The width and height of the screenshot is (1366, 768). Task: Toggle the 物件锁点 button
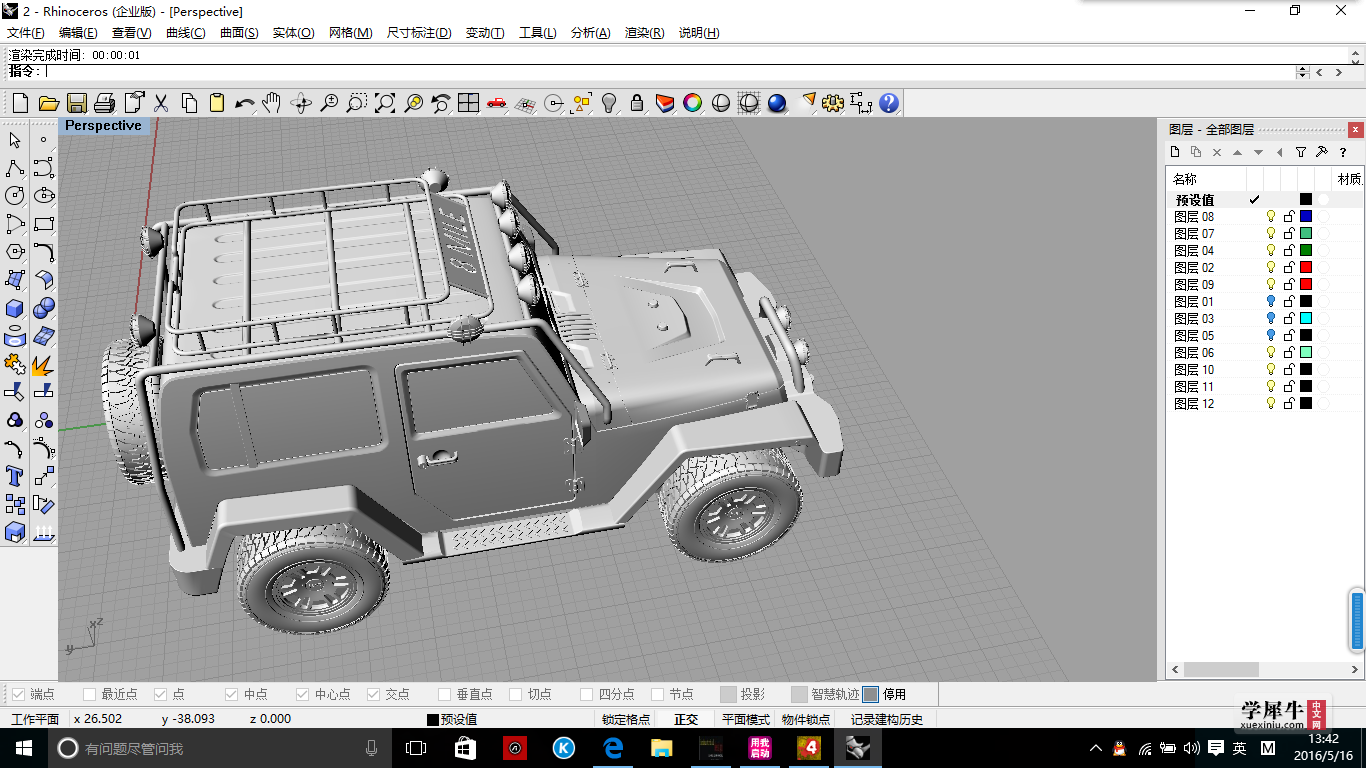(x=806, y=719)
